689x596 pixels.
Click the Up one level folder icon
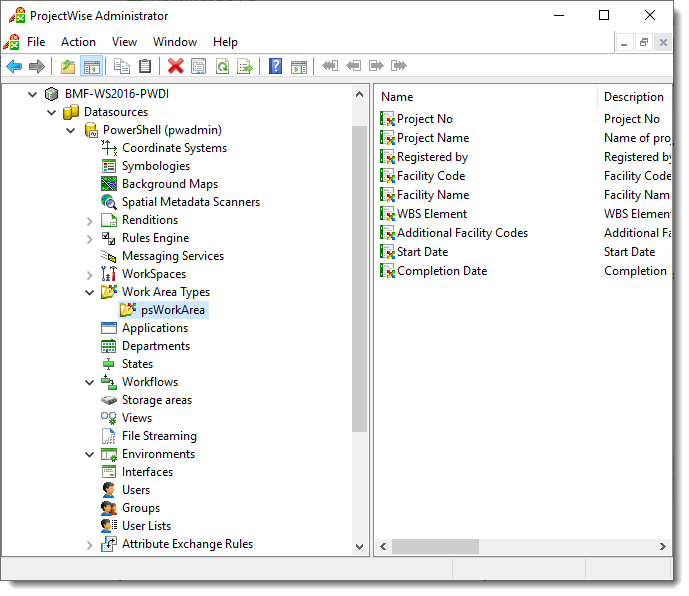[68, 66]
